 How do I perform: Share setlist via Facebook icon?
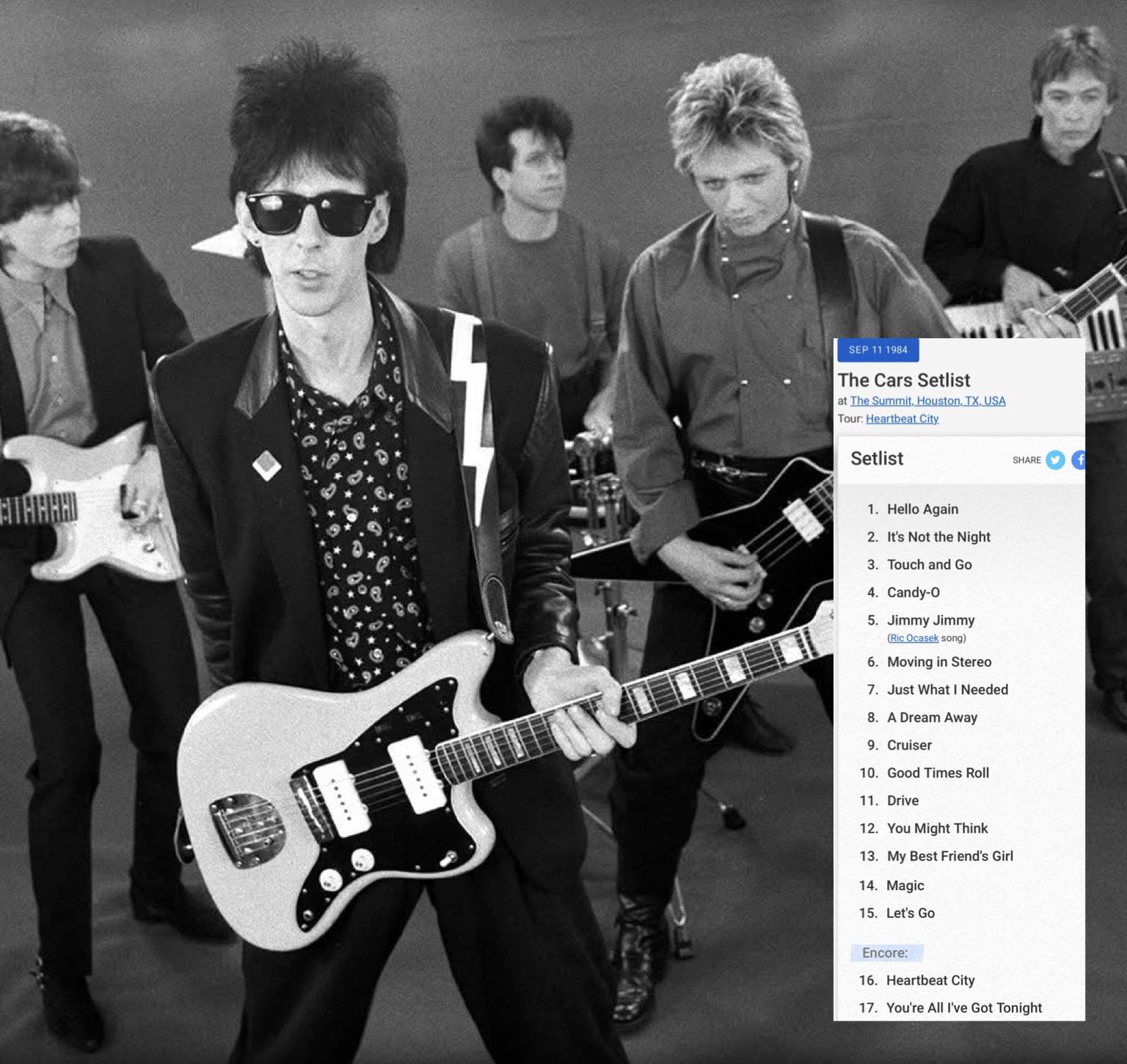point(1079,460)
